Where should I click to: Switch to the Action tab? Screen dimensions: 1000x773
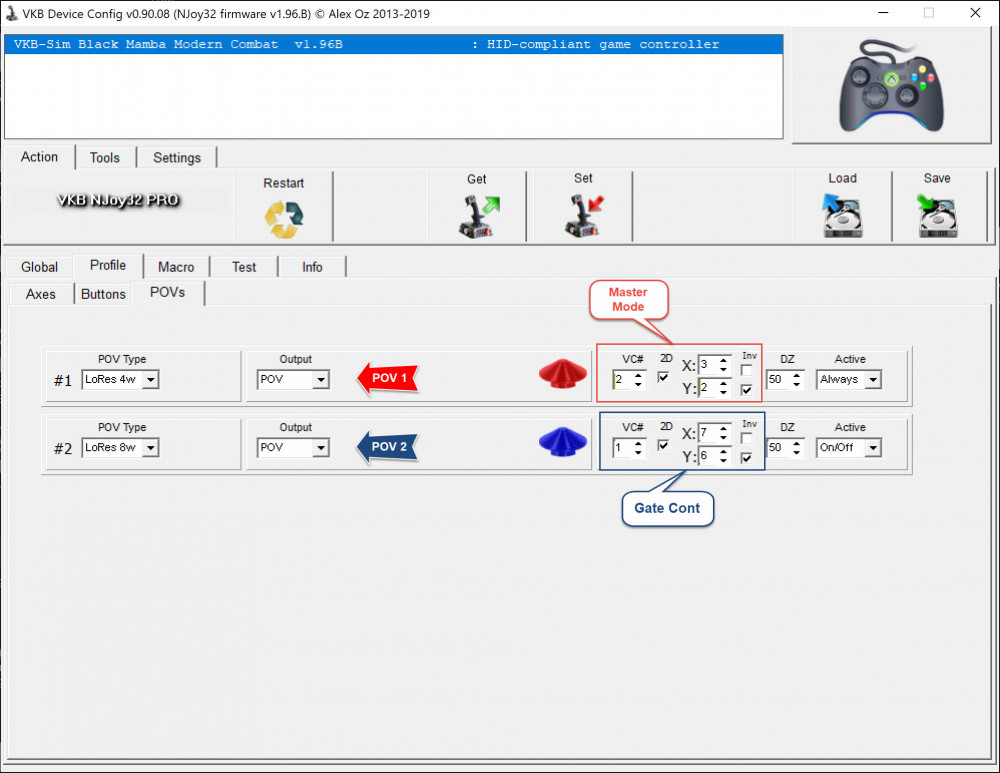tap(40, 157)
